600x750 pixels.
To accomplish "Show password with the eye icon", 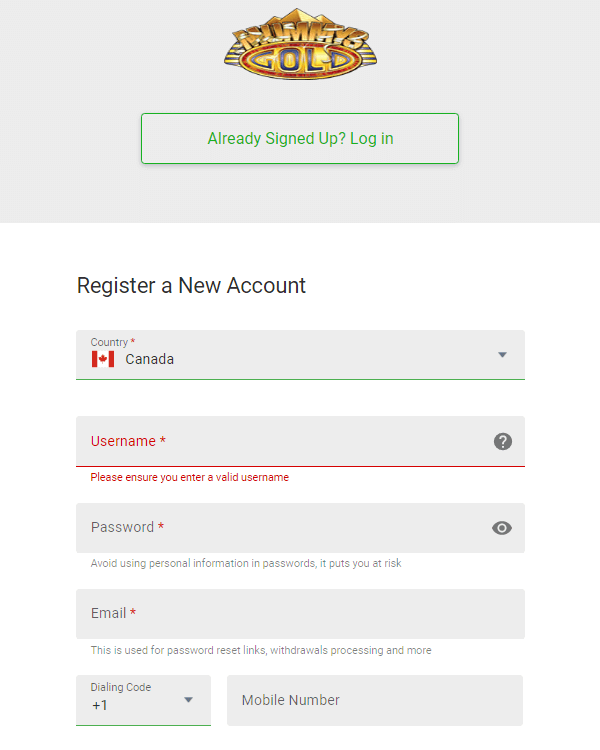I will pos(502,528).
